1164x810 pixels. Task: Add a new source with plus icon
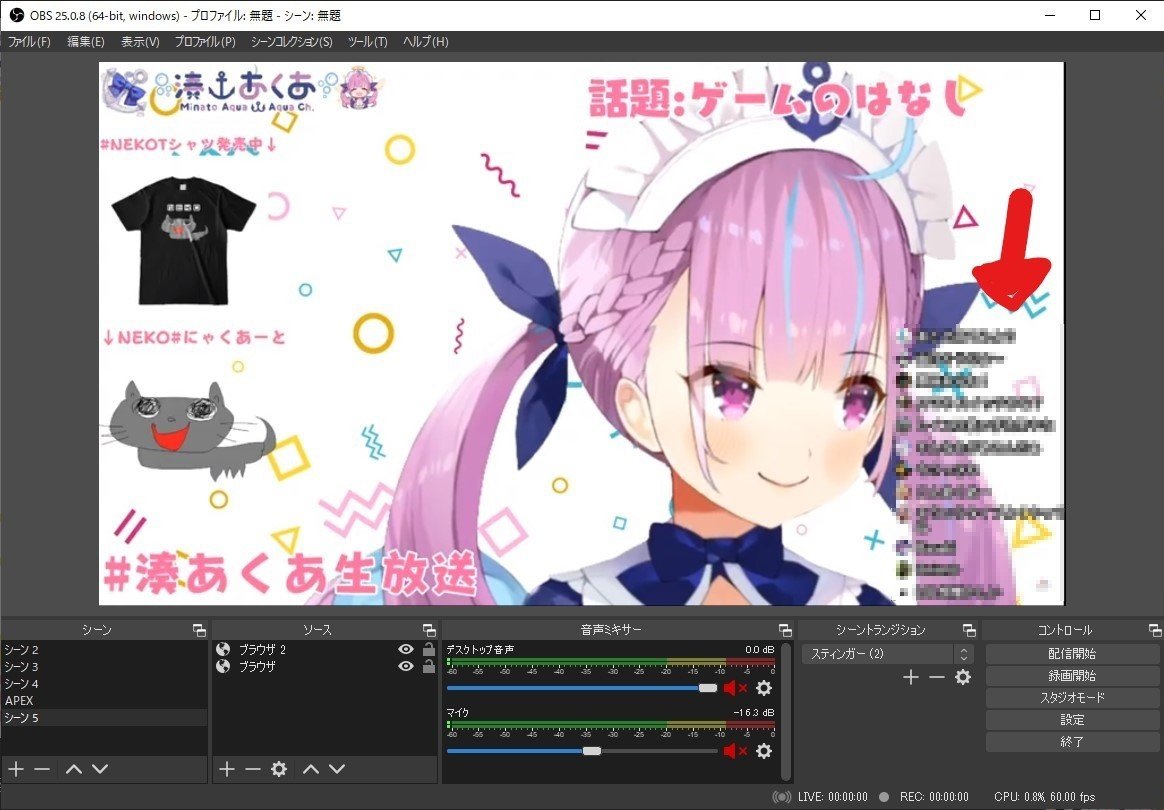pyautogui.click(x=227, y=769)
